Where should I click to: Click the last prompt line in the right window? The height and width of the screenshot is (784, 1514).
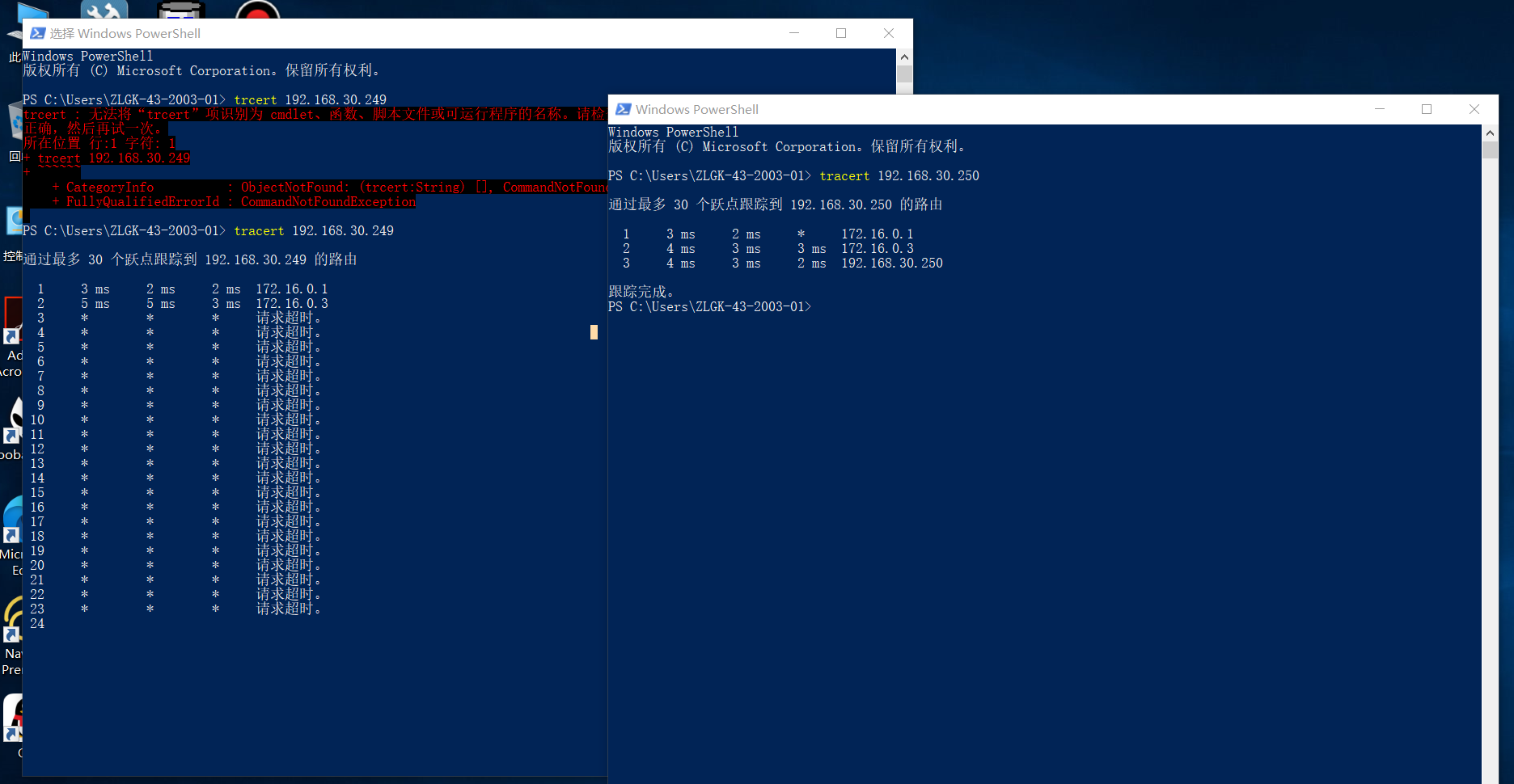(x=709, y=307)
